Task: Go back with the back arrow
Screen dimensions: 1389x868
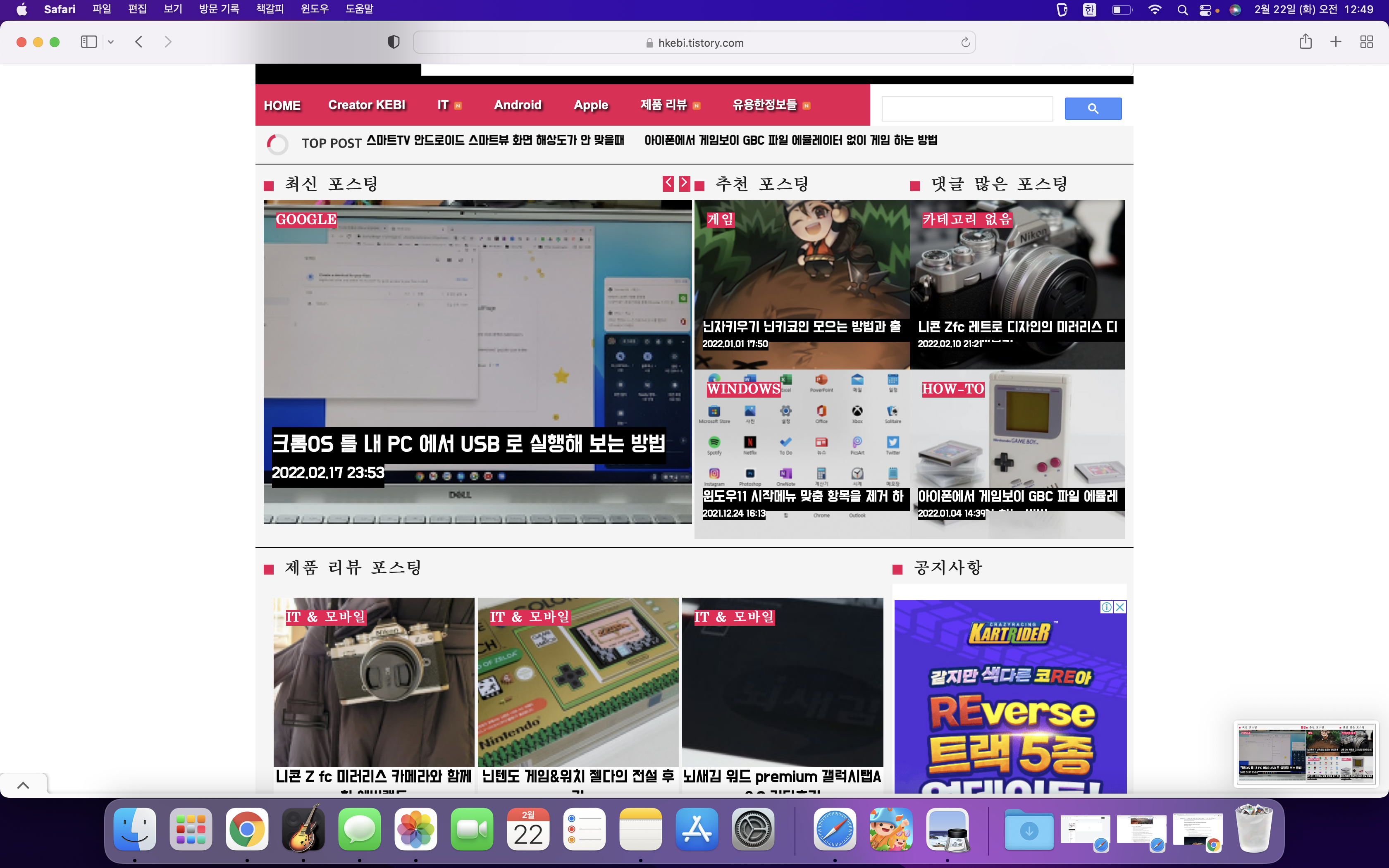Action: [138, 42]
